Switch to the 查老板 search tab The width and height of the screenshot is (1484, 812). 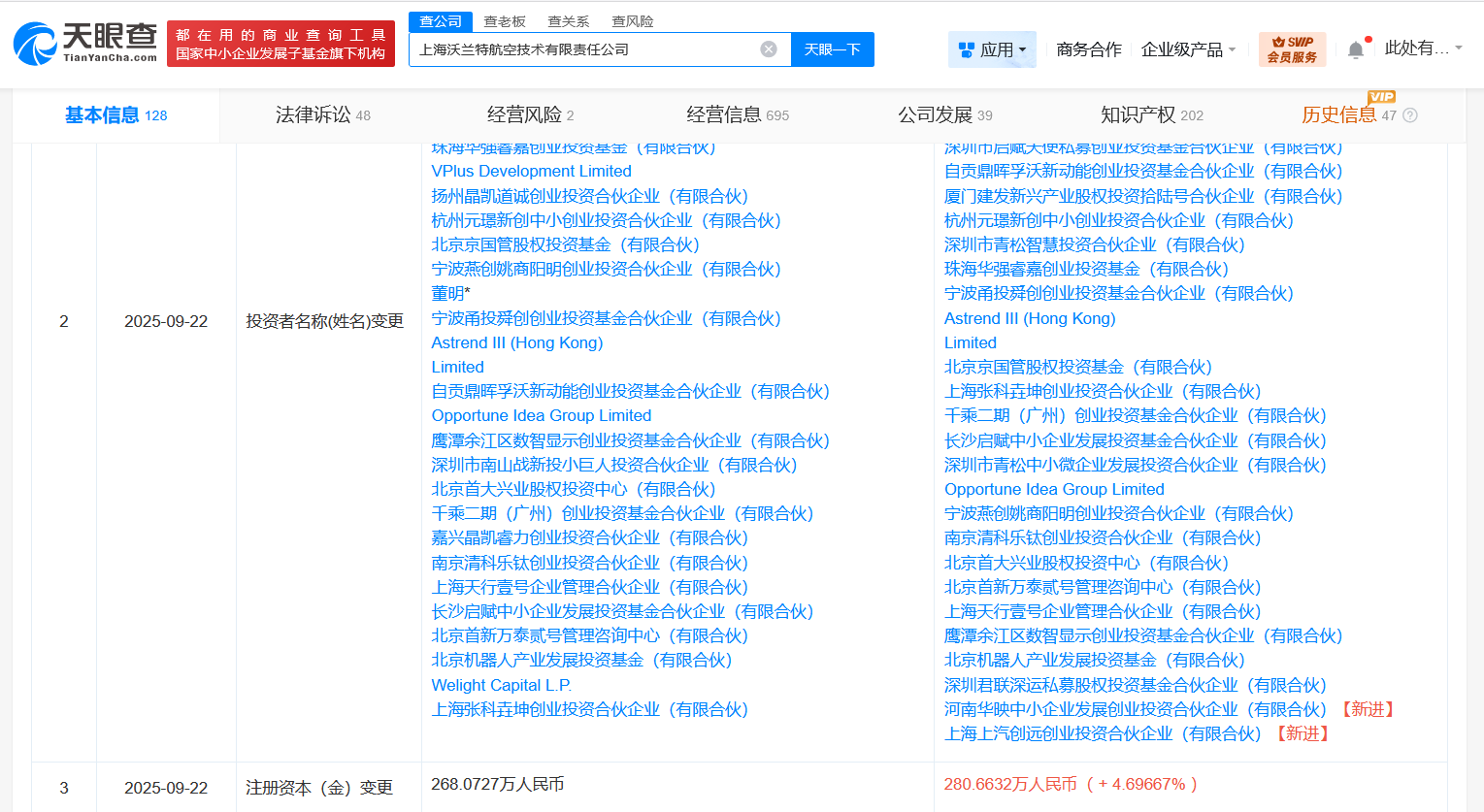(505, 20)
